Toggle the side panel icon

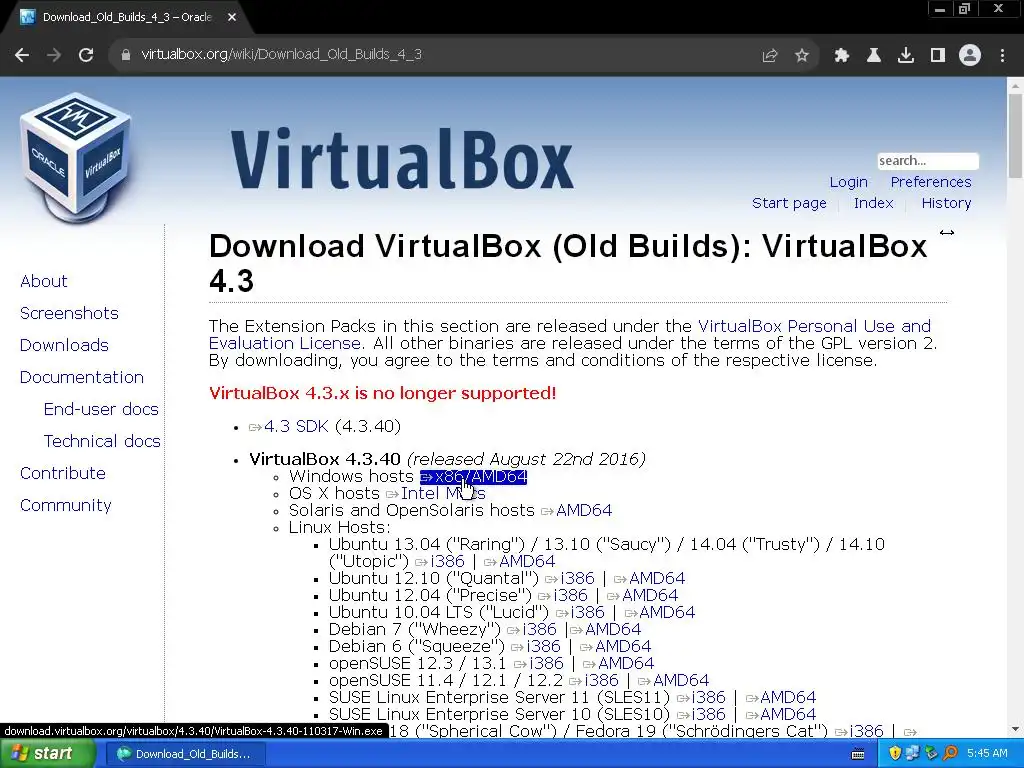[938, 56]
